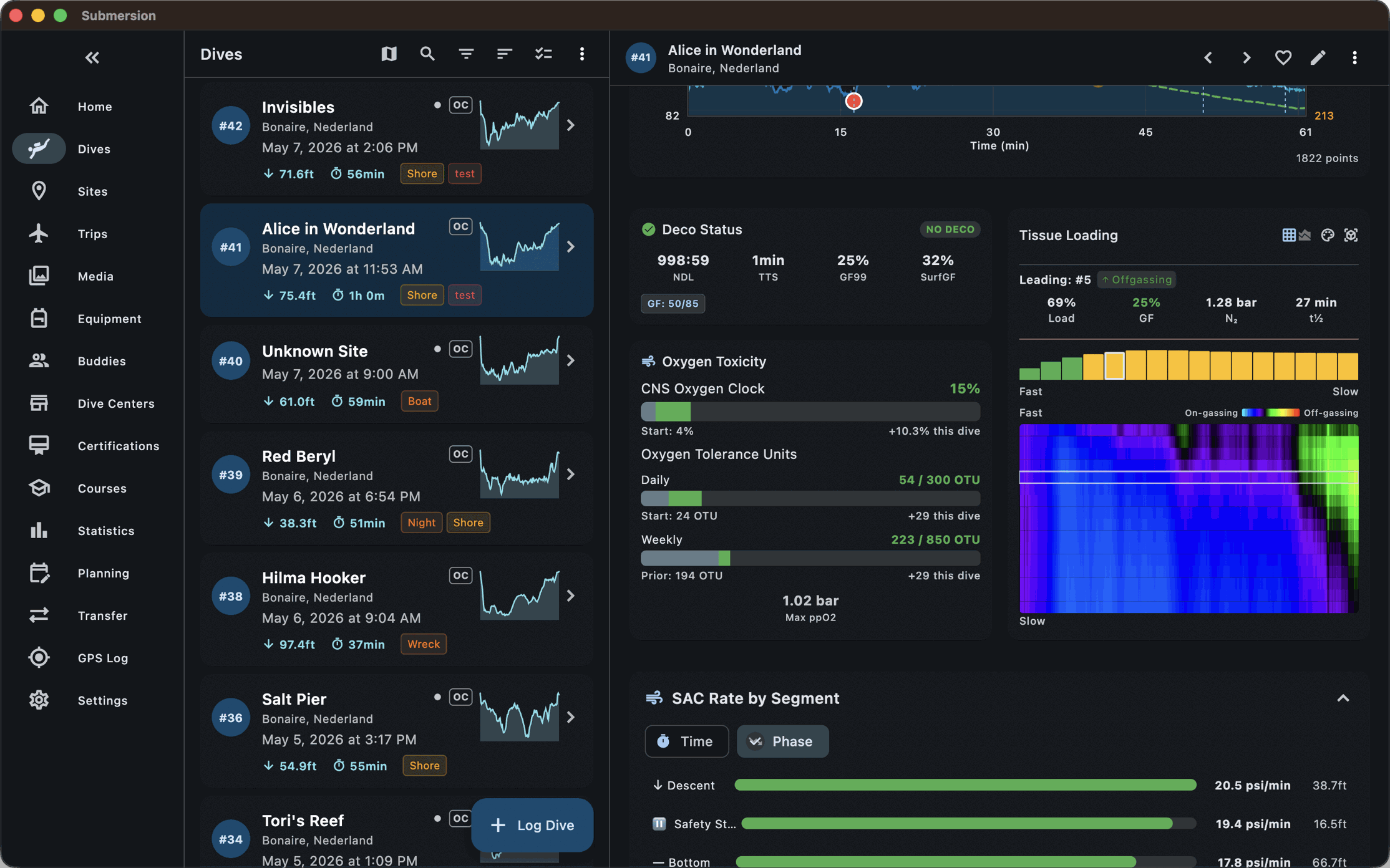Image resolution: width=1390 pixels, height=868 pixels.
Task: Go to previous dive arrow
Action: pos(1208,58)
